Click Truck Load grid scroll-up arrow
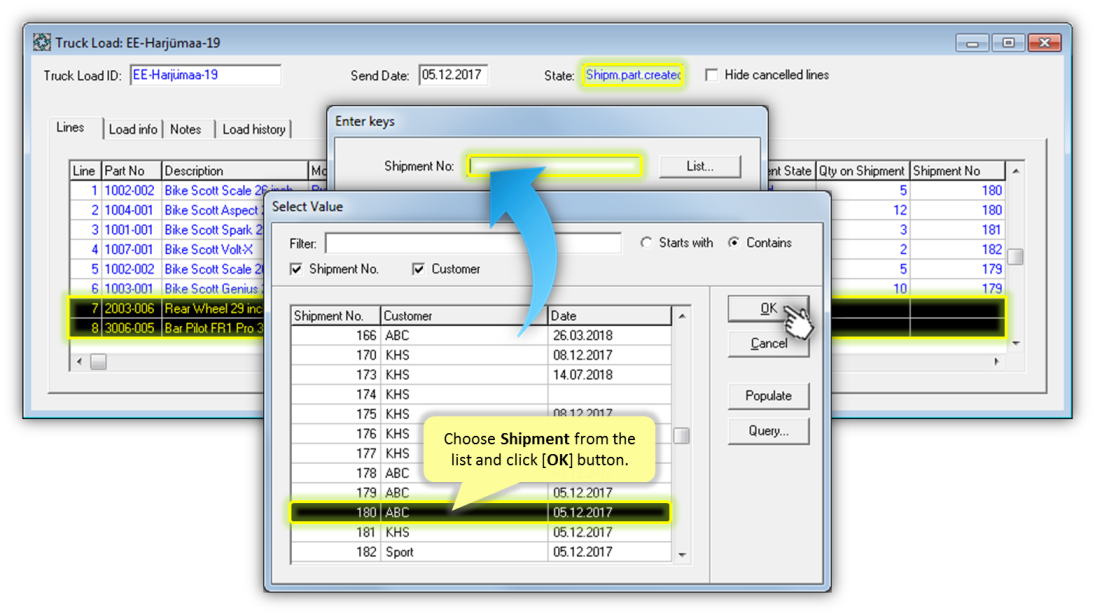1095x615 pixels. pos(1016,171)
